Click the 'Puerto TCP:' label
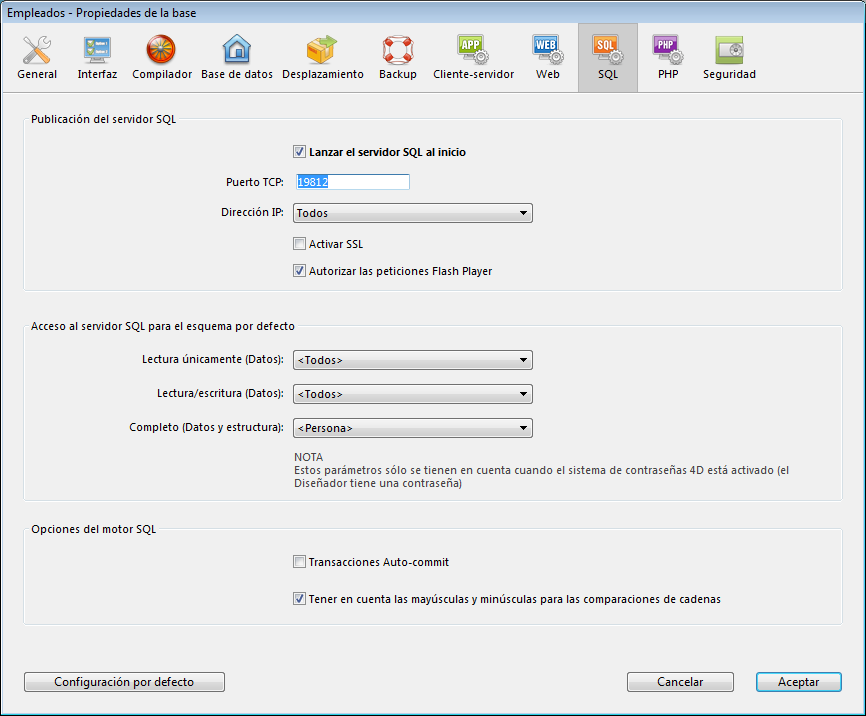 click(255, 182)
